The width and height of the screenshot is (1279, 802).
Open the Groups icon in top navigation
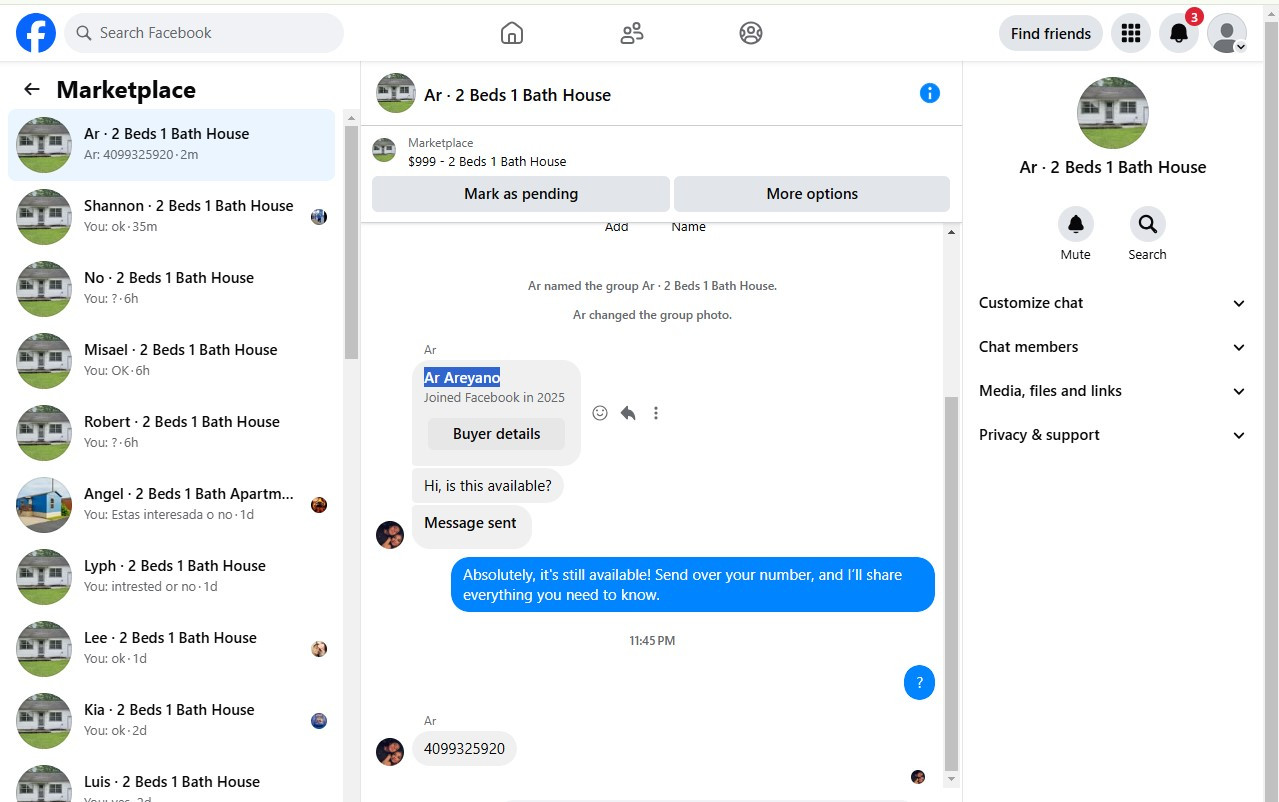pos(751,33)
